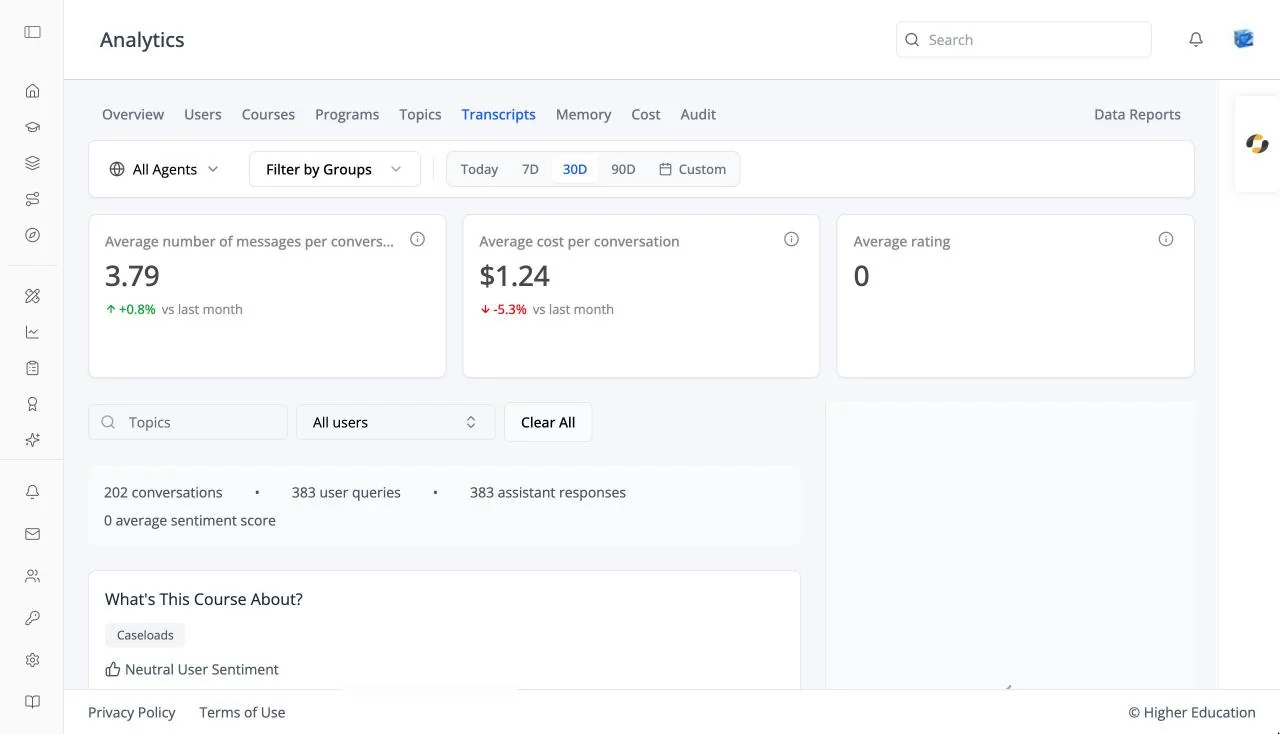Open the sidebar bell notifications icon
1280x734 pixels.
33,492
